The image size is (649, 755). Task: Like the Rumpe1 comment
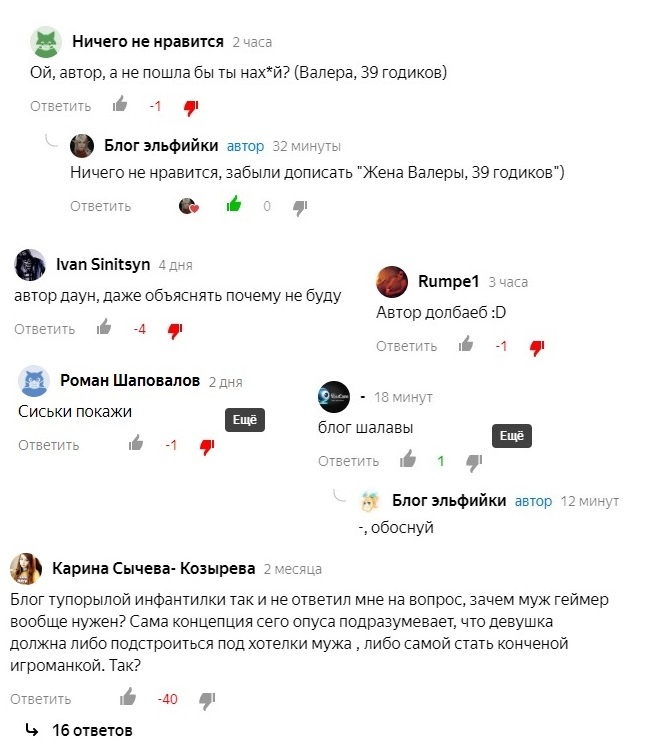click(466, 344)
